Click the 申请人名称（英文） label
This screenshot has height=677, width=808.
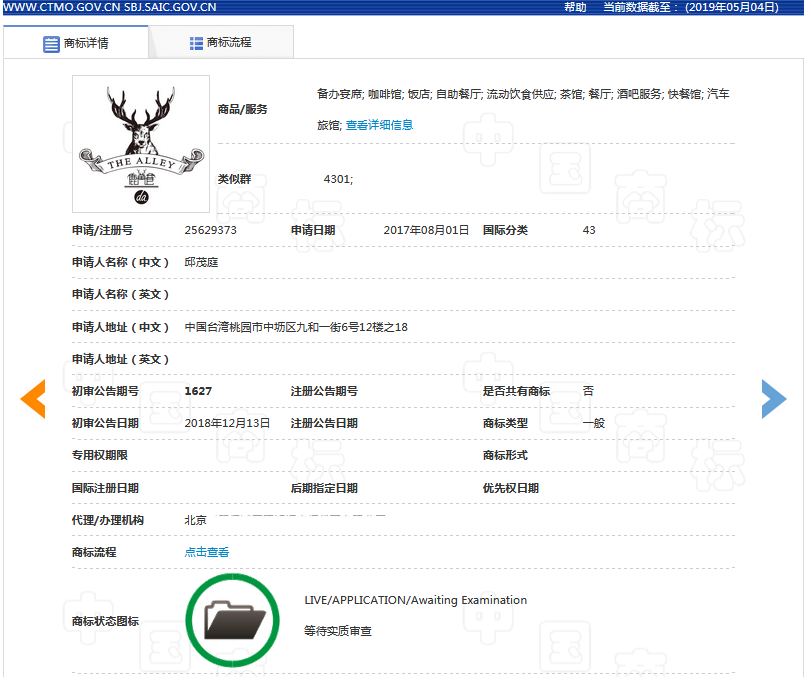[x=120, y=294]
